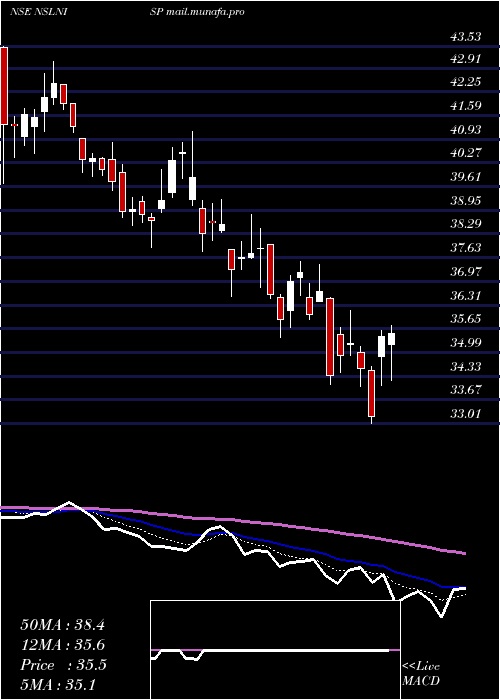Click the last white candlestick on chart
Image resolution: width=500 pixels, height=700 pixels.
pyautogui.click(x=392, y=339)
